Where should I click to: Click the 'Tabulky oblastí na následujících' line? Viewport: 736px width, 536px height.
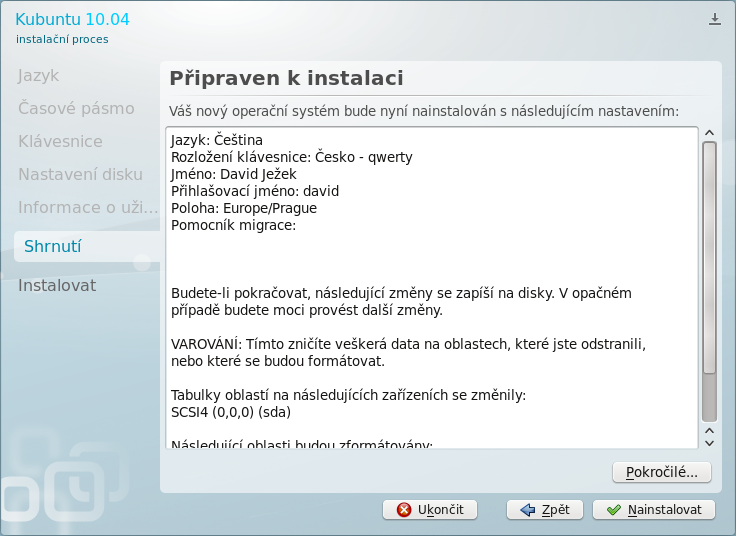pos(348,395)
